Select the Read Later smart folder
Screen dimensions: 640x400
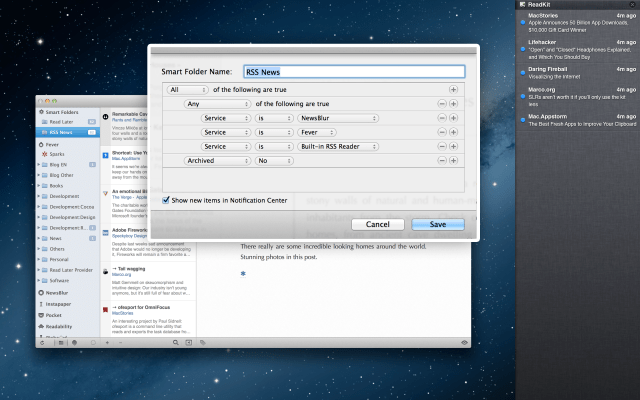coord(62,120)
